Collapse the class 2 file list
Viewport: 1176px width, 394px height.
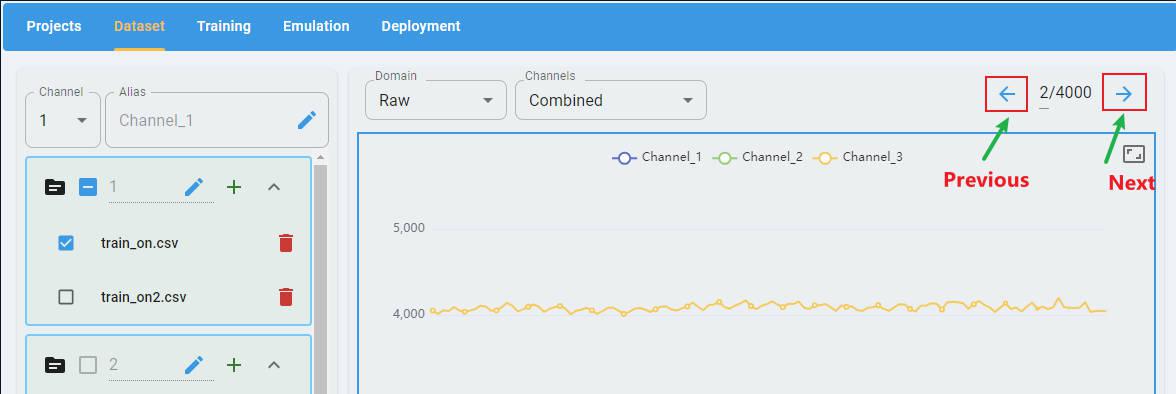pos(274,365)
